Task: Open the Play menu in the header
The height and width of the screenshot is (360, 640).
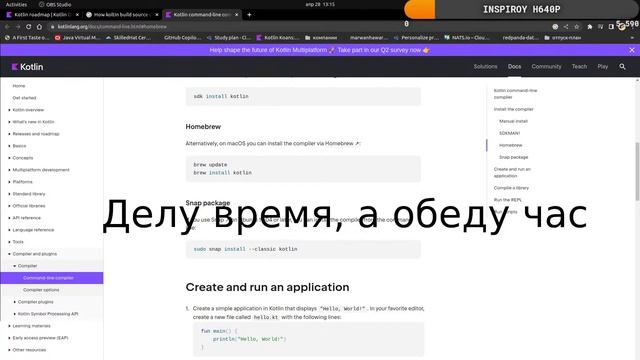Action: 602,67
